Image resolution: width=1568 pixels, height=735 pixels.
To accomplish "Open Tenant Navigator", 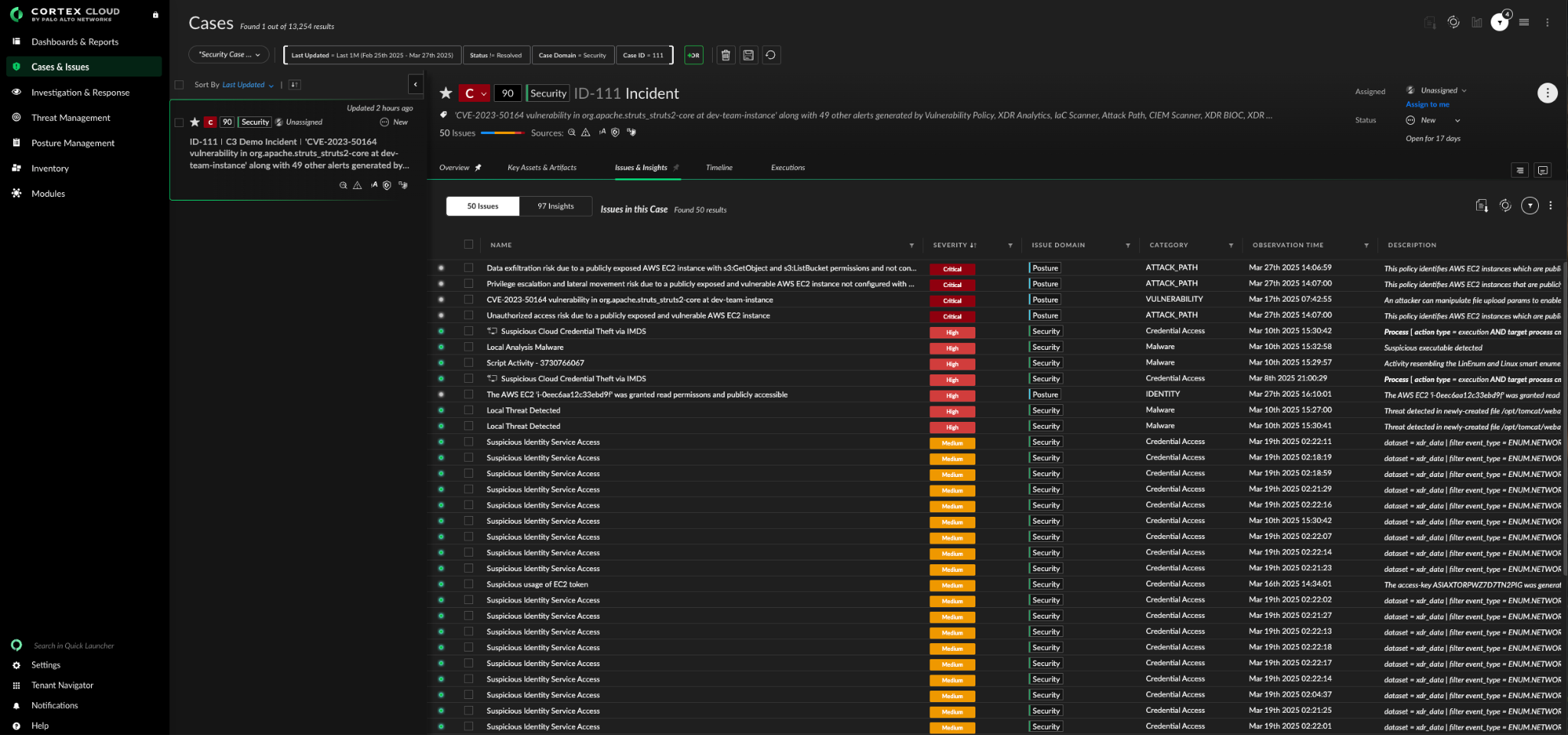I will (62, 685).
